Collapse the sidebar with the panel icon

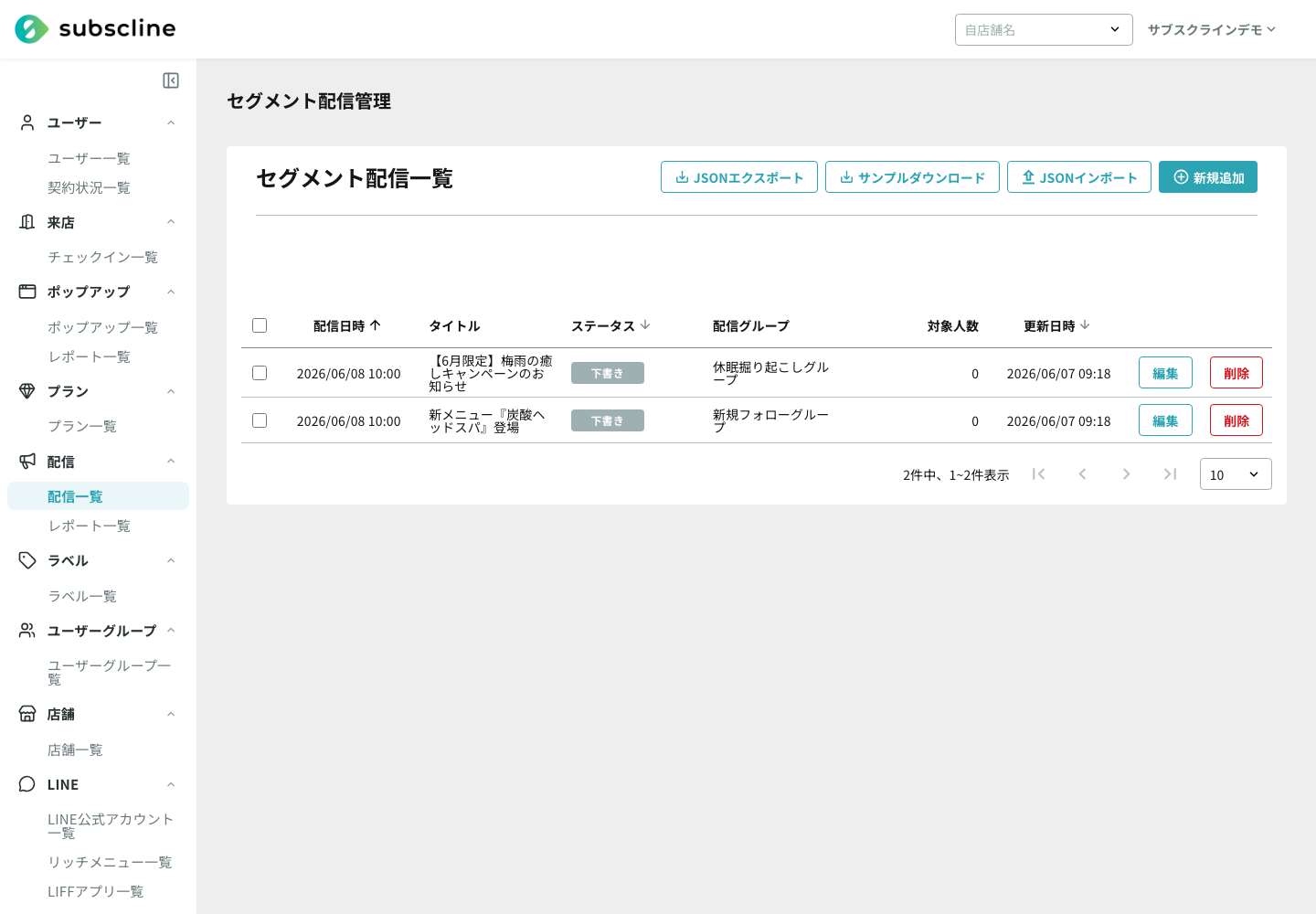coord(171,80)
